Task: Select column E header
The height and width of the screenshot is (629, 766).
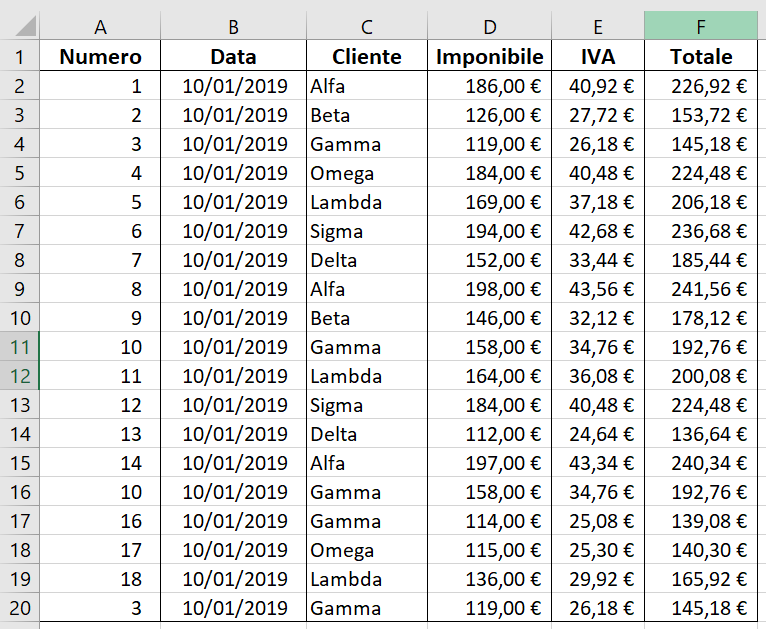Action: click(x=598, y=26)
